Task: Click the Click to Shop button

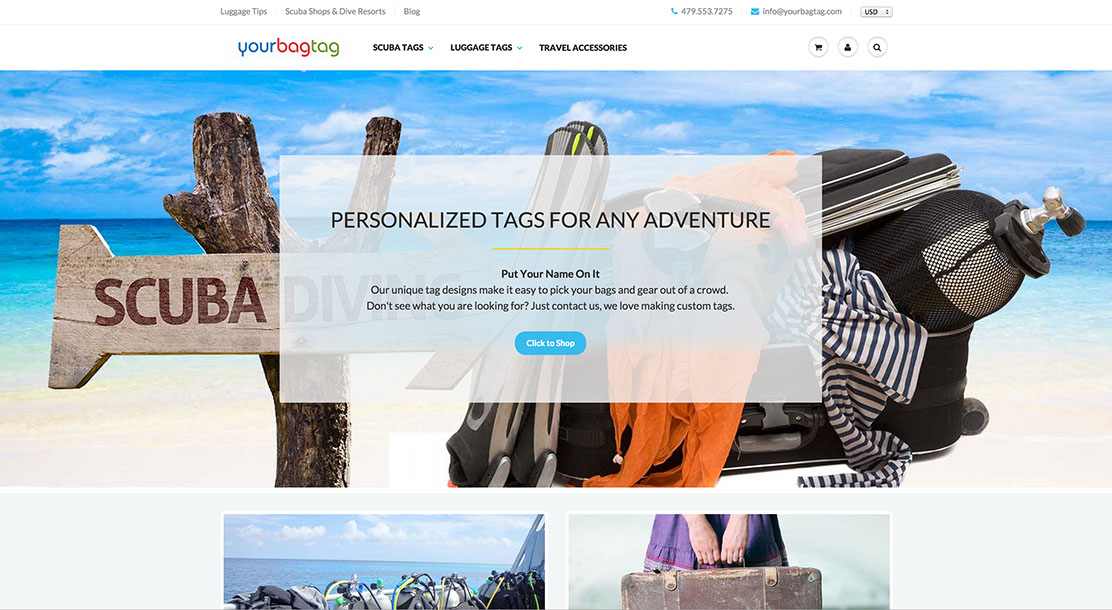Action: (x=550, y=343)
